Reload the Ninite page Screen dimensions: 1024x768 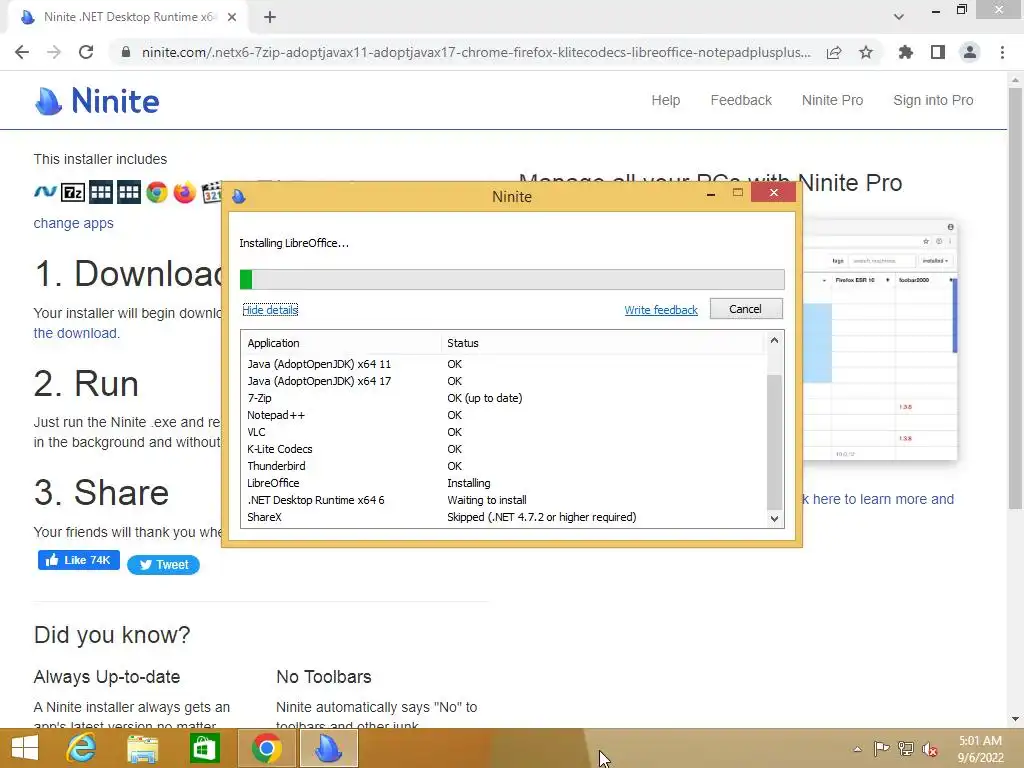(x=86, y=52)
